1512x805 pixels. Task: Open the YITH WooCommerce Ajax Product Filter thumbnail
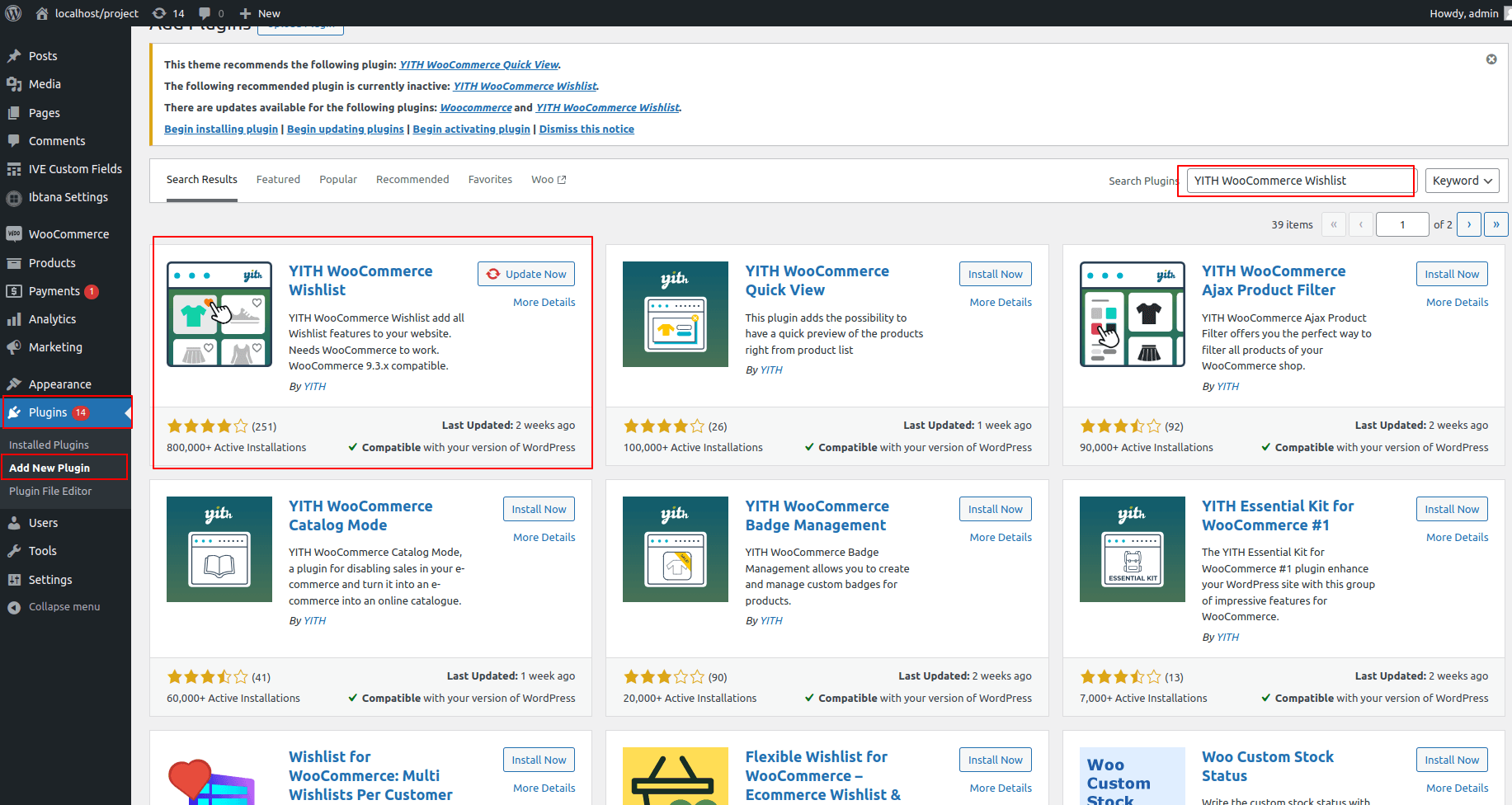click(x=1132, y=314)
